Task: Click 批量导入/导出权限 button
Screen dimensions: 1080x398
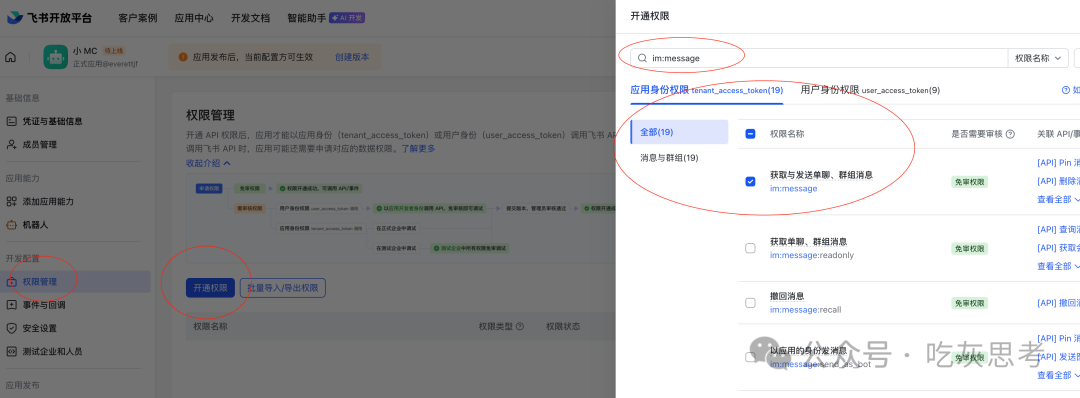Action: pos(282,288)
